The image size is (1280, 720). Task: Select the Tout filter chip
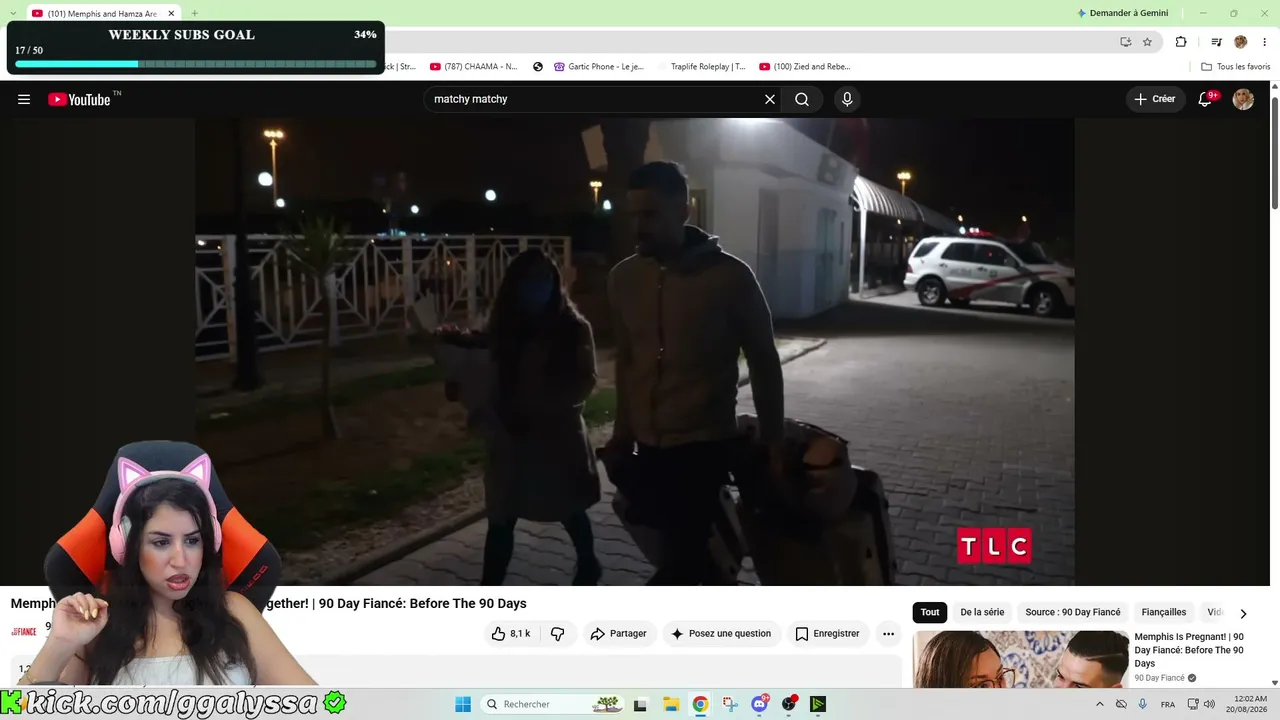[930, 612]
